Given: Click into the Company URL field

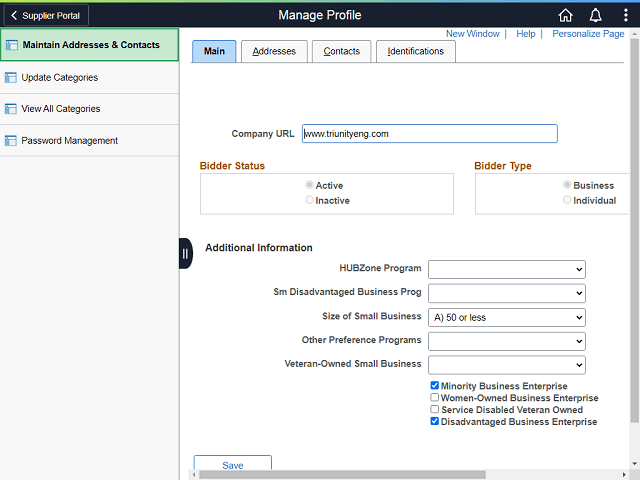Looking at the screenshot, I should 429,134.
